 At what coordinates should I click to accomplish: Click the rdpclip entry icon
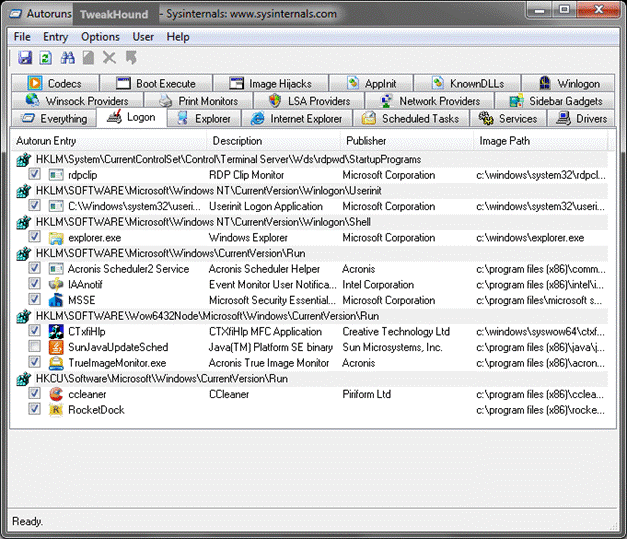point(56,175)
